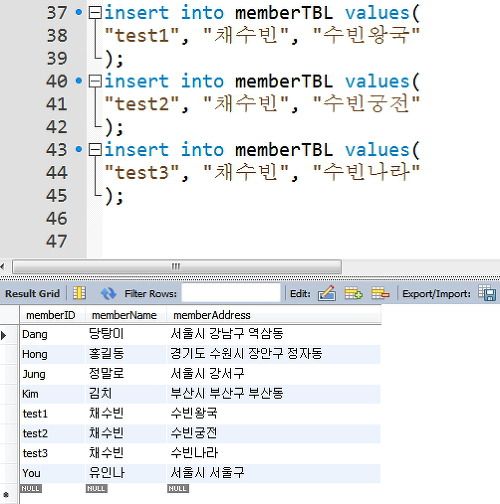Collapse the insert statement at line 43
The height and width of the screenshot is (504, 500).
pos(96,150)
